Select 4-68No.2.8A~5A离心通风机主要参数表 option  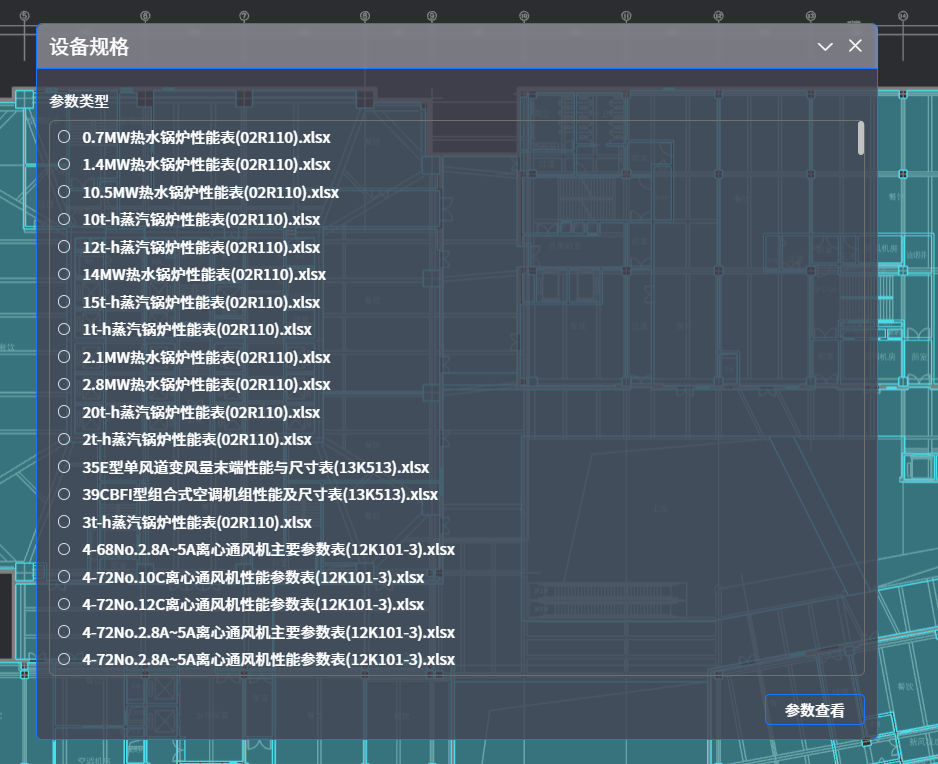pos(64,549)
